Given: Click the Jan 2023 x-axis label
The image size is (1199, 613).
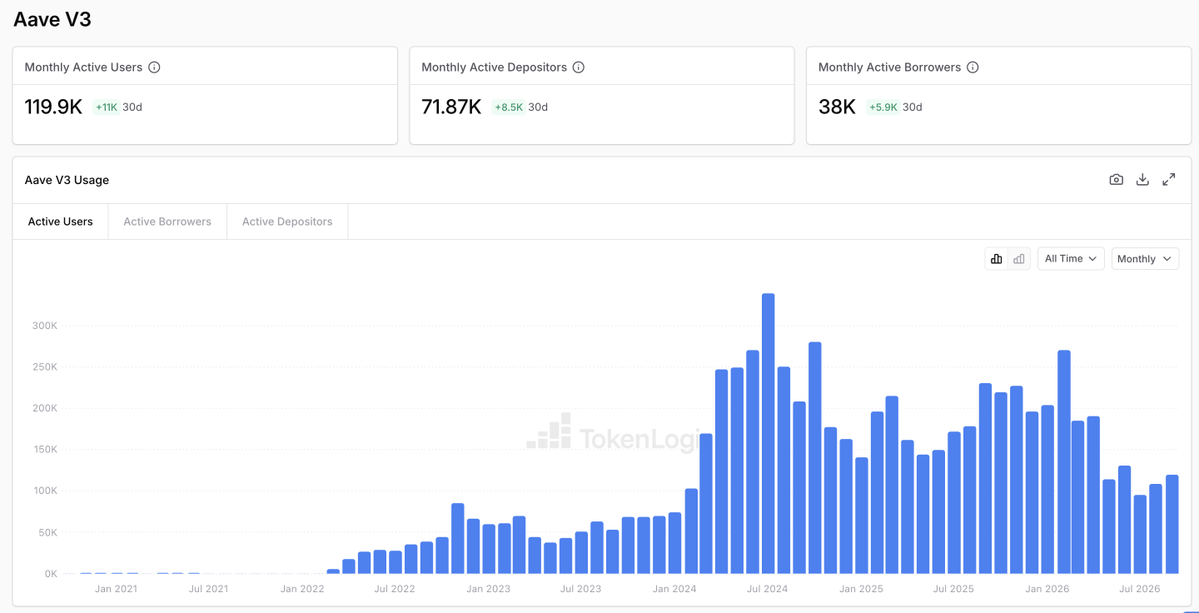Looking at the screenshot, I should coord(488,589).
